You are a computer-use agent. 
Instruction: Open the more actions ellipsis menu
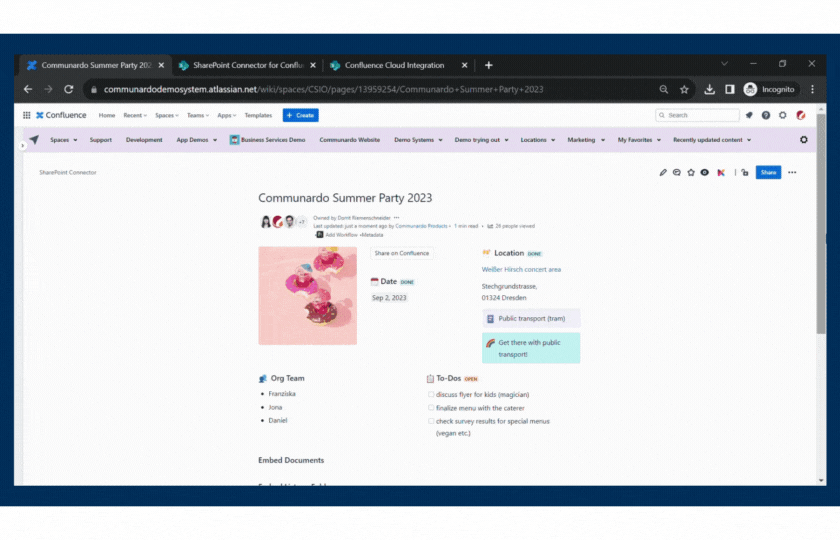point(792,172)
